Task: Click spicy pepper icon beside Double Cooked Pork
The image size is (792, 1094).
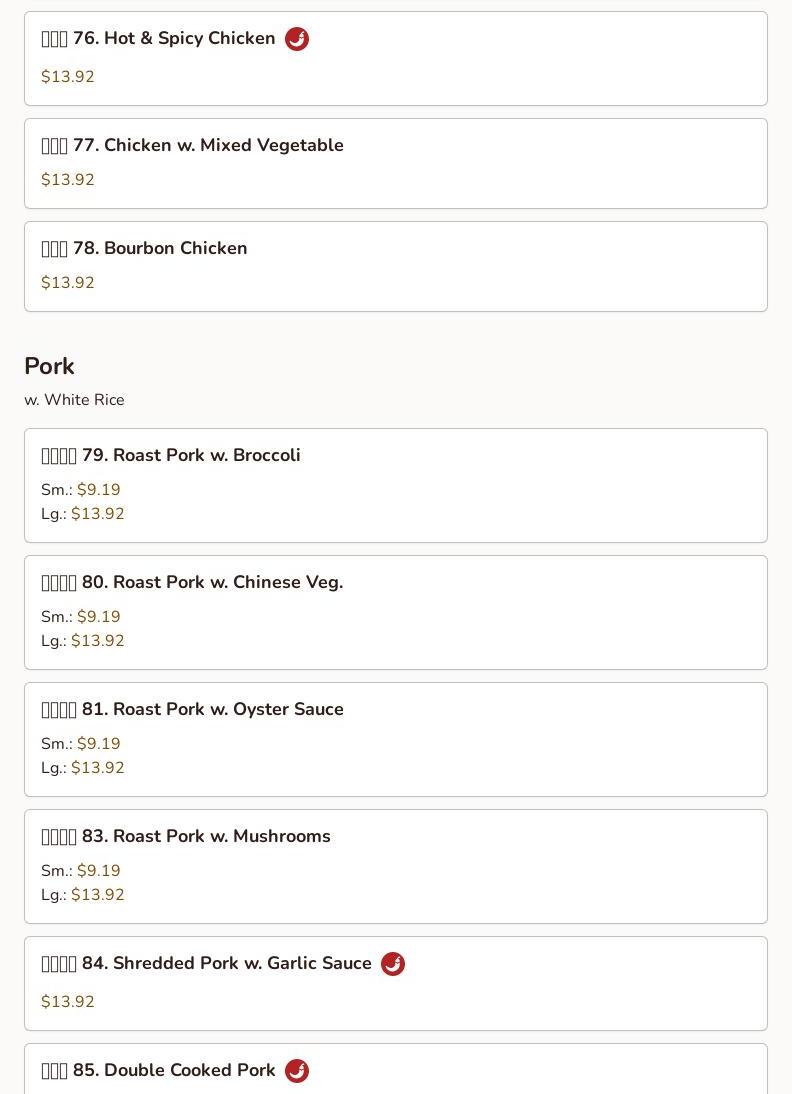Action: tap(297, 1071)
